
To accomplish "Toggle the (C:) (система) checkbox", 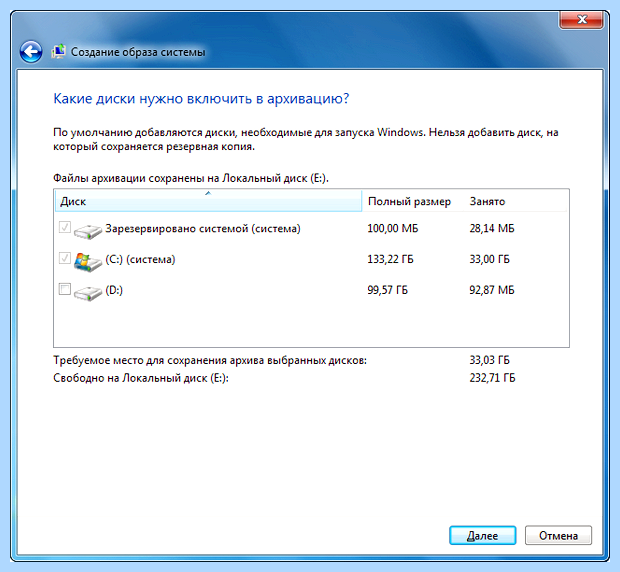I will pyautogui.click(x=64, y=258).
